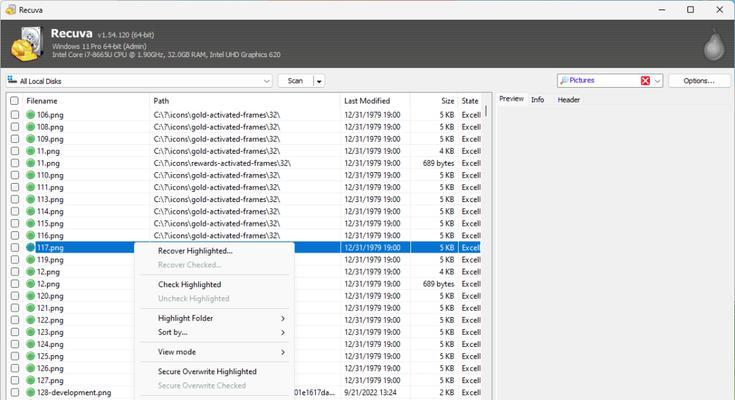Check the box for 117.png

[15, 248]
